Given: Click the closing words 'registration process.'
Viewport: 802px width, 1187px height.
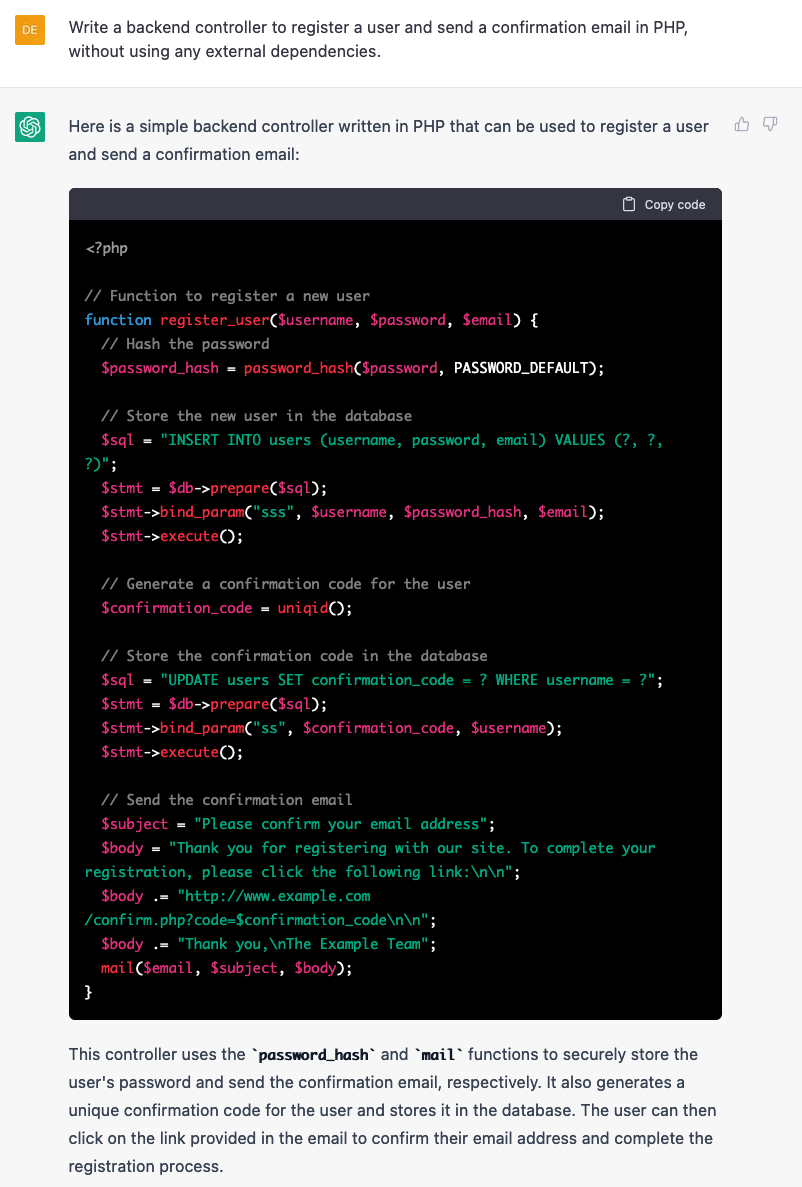Looking at the screenshot, I should pos(145,1166).
